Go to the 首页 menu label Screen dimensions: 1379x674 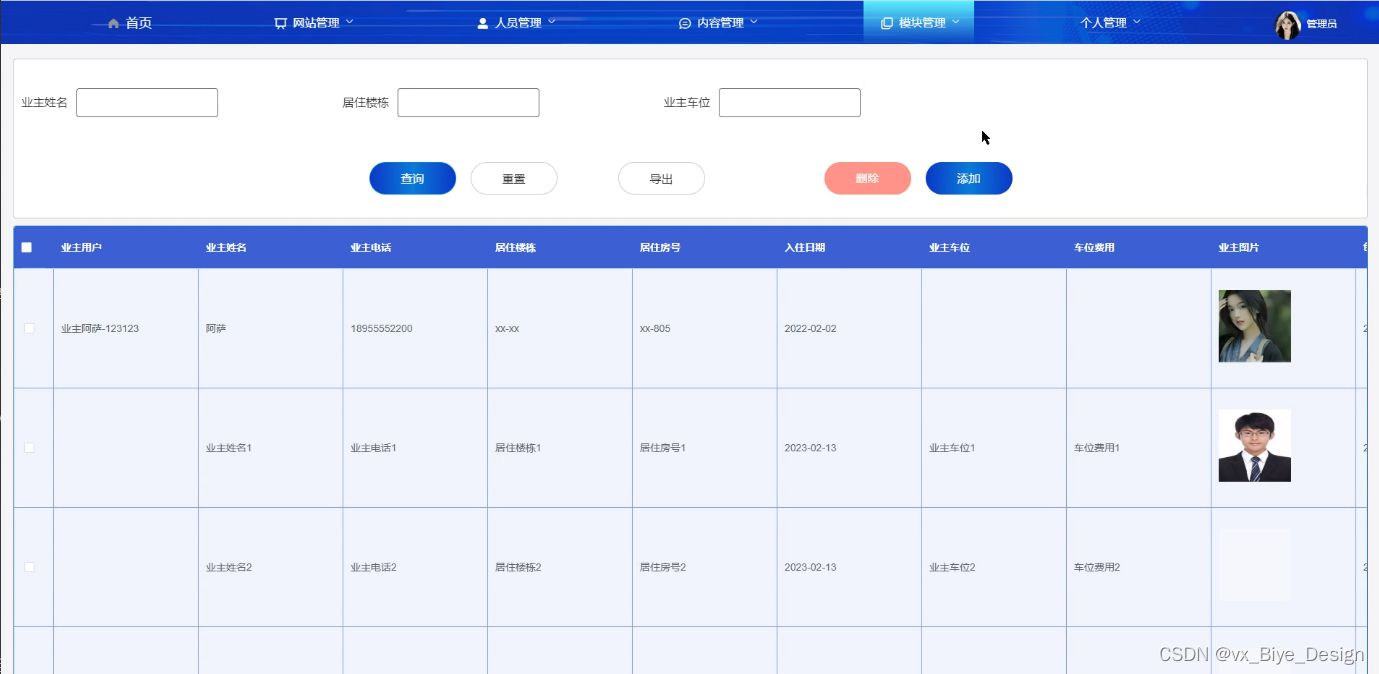139,23
